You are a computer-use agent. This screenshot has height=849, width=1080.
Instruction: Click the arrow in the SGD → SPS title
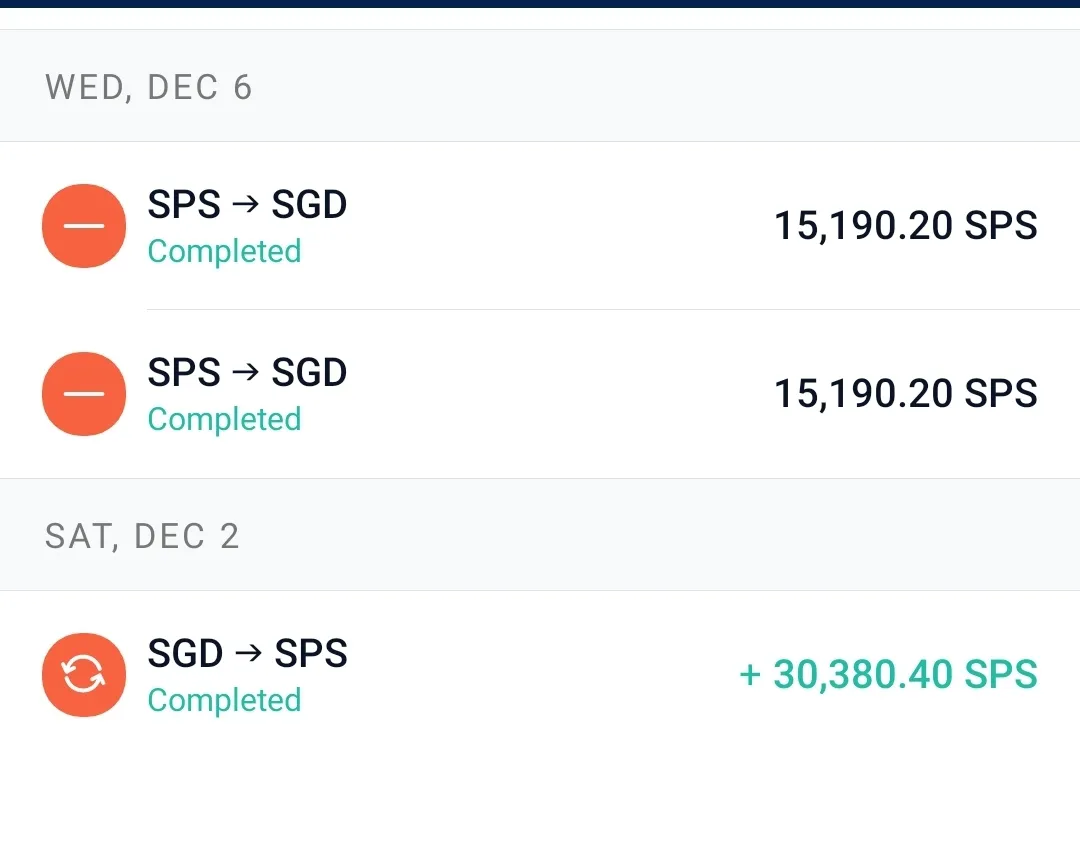(249, 653)
